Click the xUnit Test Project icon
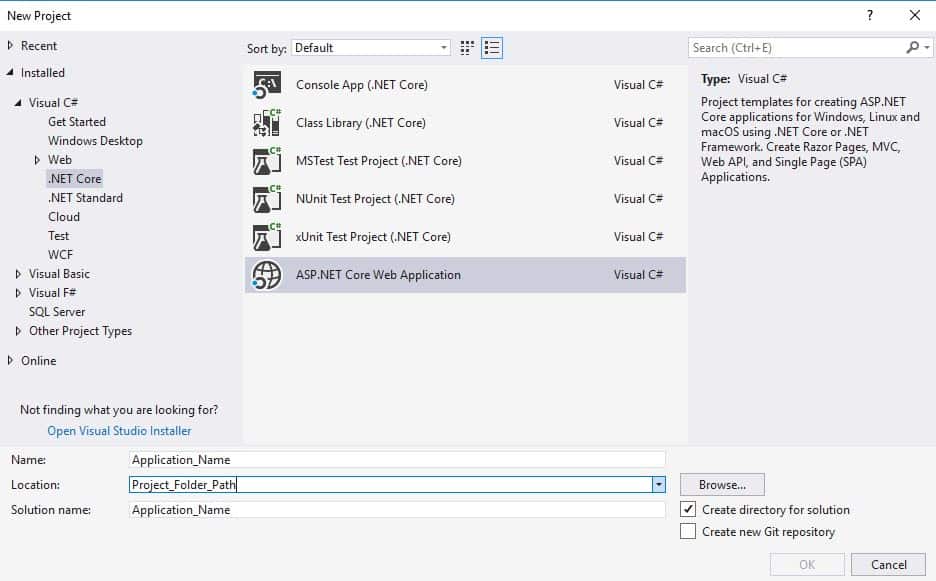This screenshot has height=581, width=936. [267, 237]
